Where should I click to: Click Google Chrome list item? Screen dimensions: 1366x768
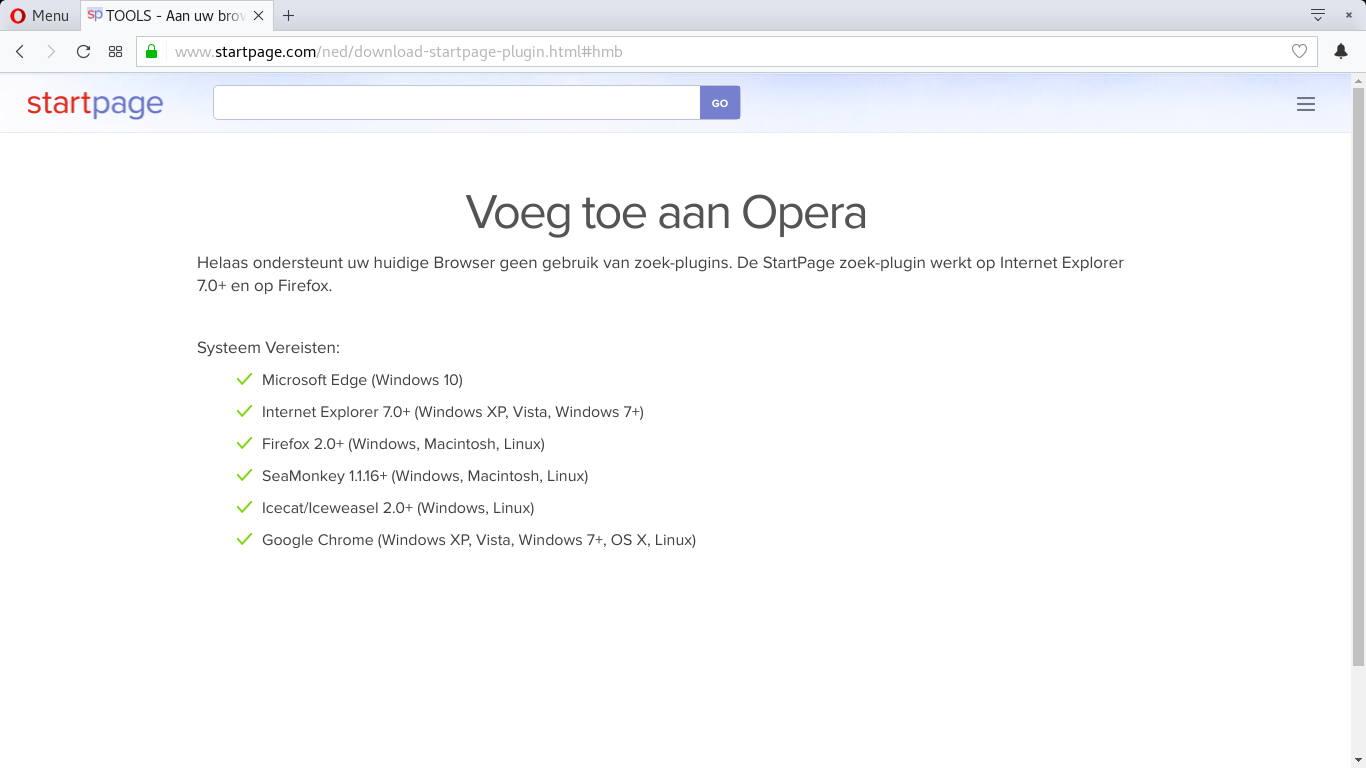click(479, 540)
